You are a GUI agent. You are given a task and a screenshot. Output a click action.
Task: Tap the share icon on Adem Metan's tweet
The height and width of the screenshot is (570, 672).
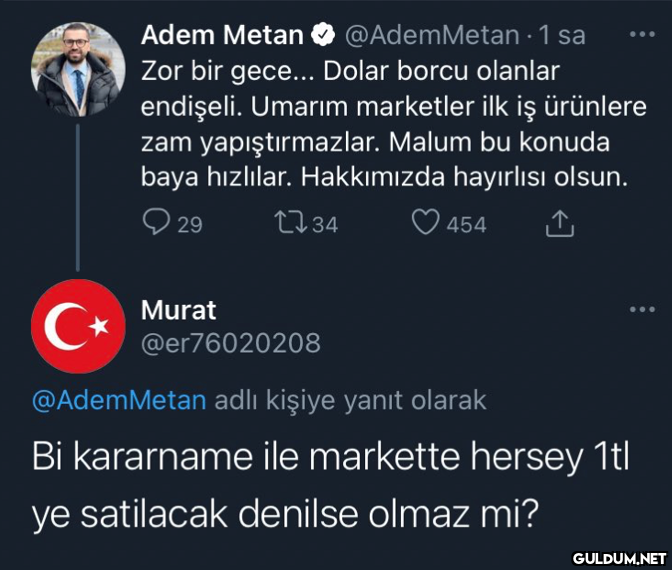[x=560, y=223]
